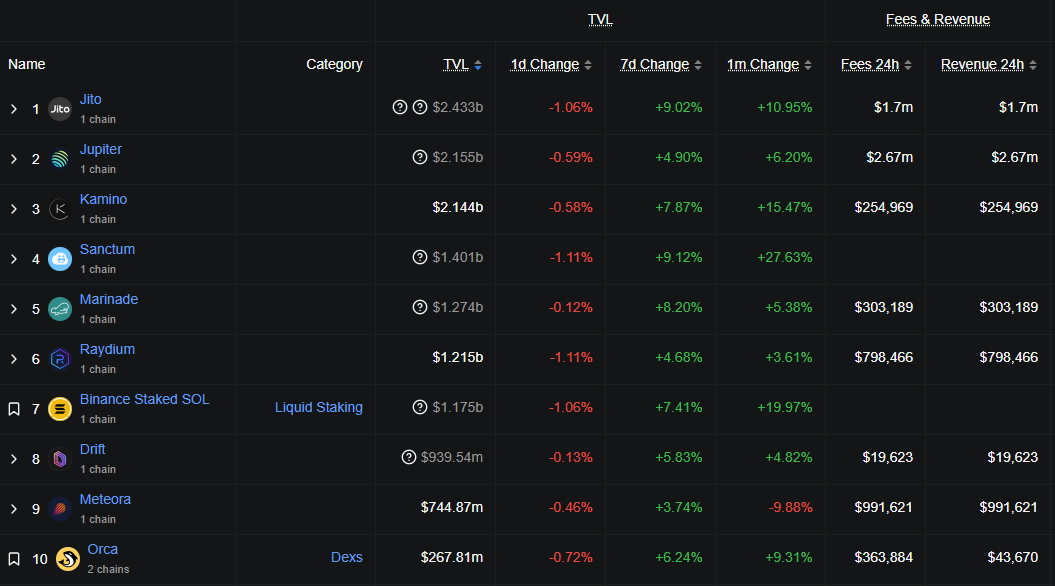The image size is (1055, 586).
Task: Expand the Jito row chevron
Action: tap(14, 109)
